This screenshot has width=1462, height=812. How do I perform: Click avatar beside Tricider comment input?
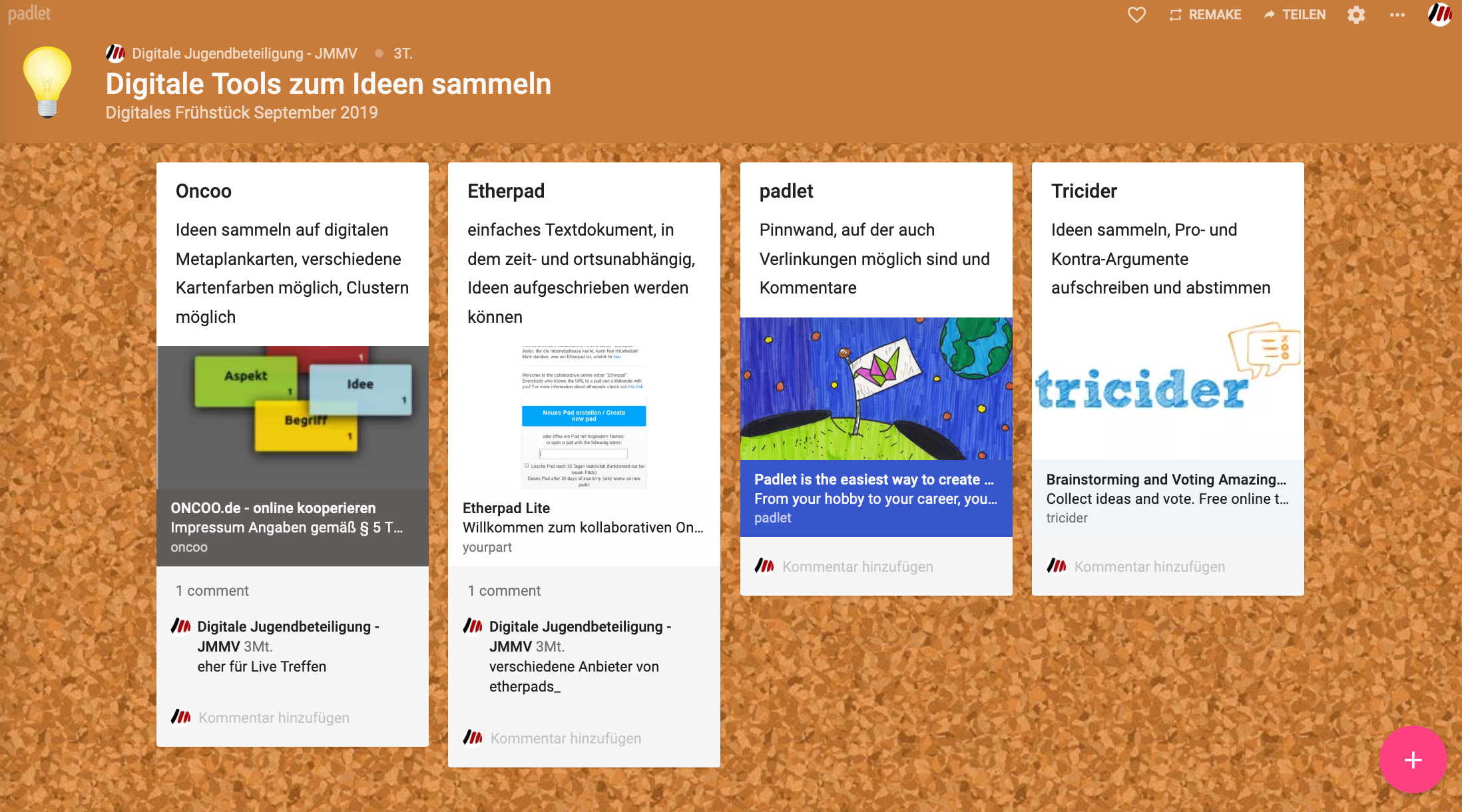coord(1057,566)
